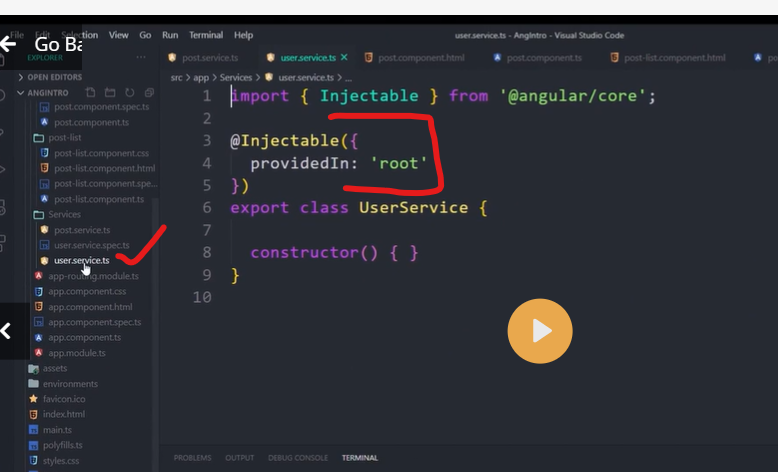Show the Debug Console panel tab
Screen dimensions: 778x472
[x=297, y=458]
